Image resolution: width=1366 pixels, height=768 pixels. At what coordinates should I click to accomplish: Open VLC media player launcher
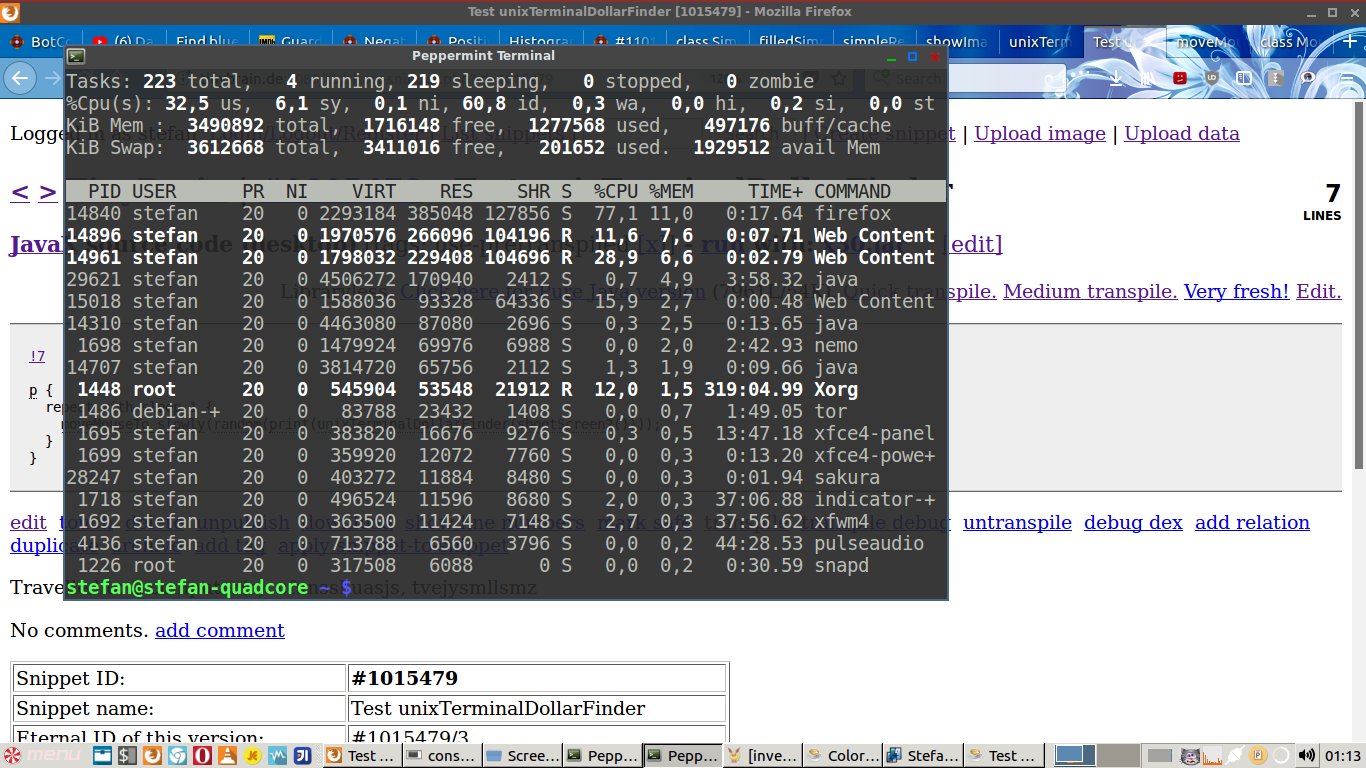pyautogui.click(x=227, y=755)
